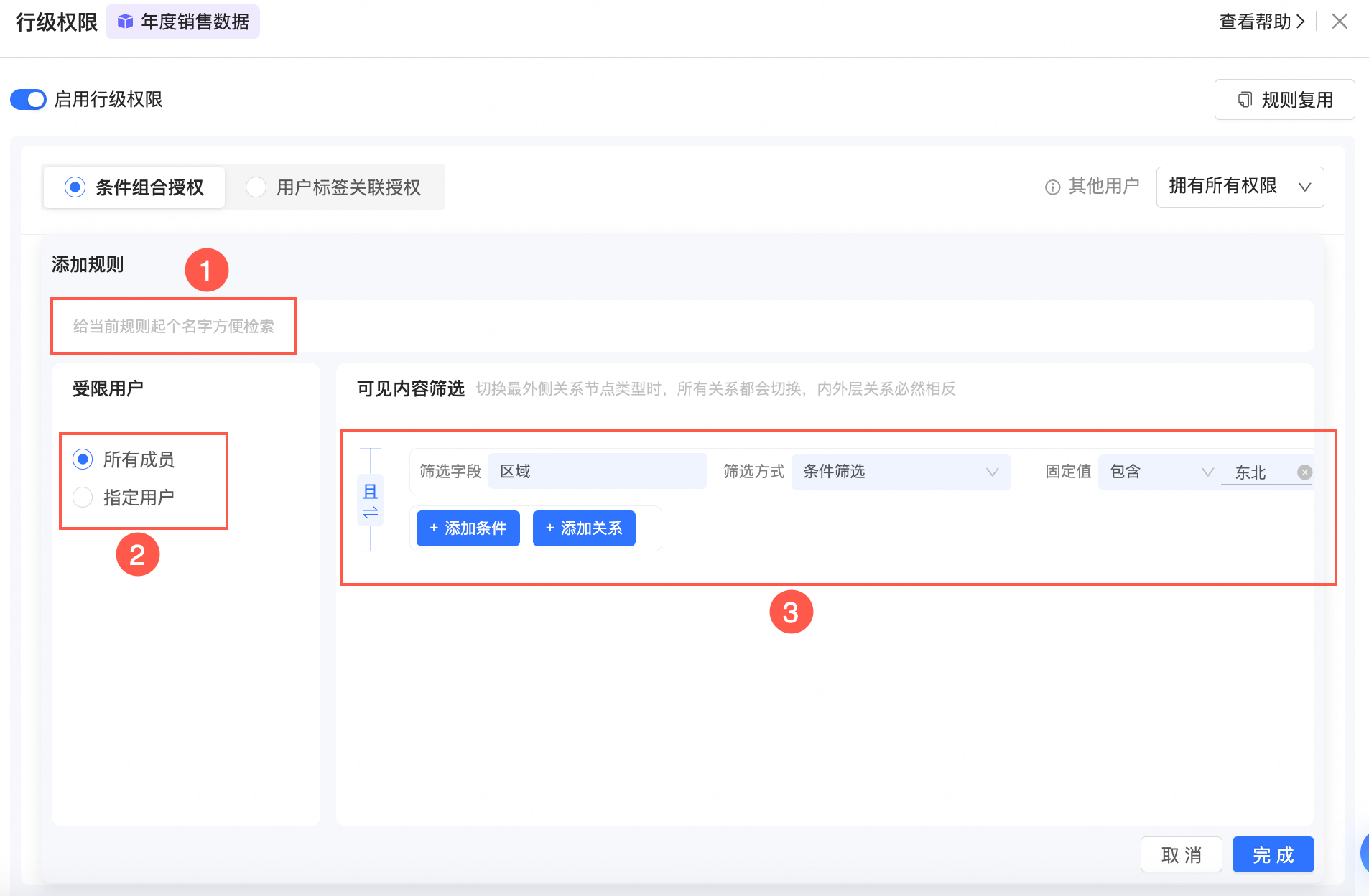Click the 区域 filter field box
The image size is (1369, 896).
[x=597, y=471]
